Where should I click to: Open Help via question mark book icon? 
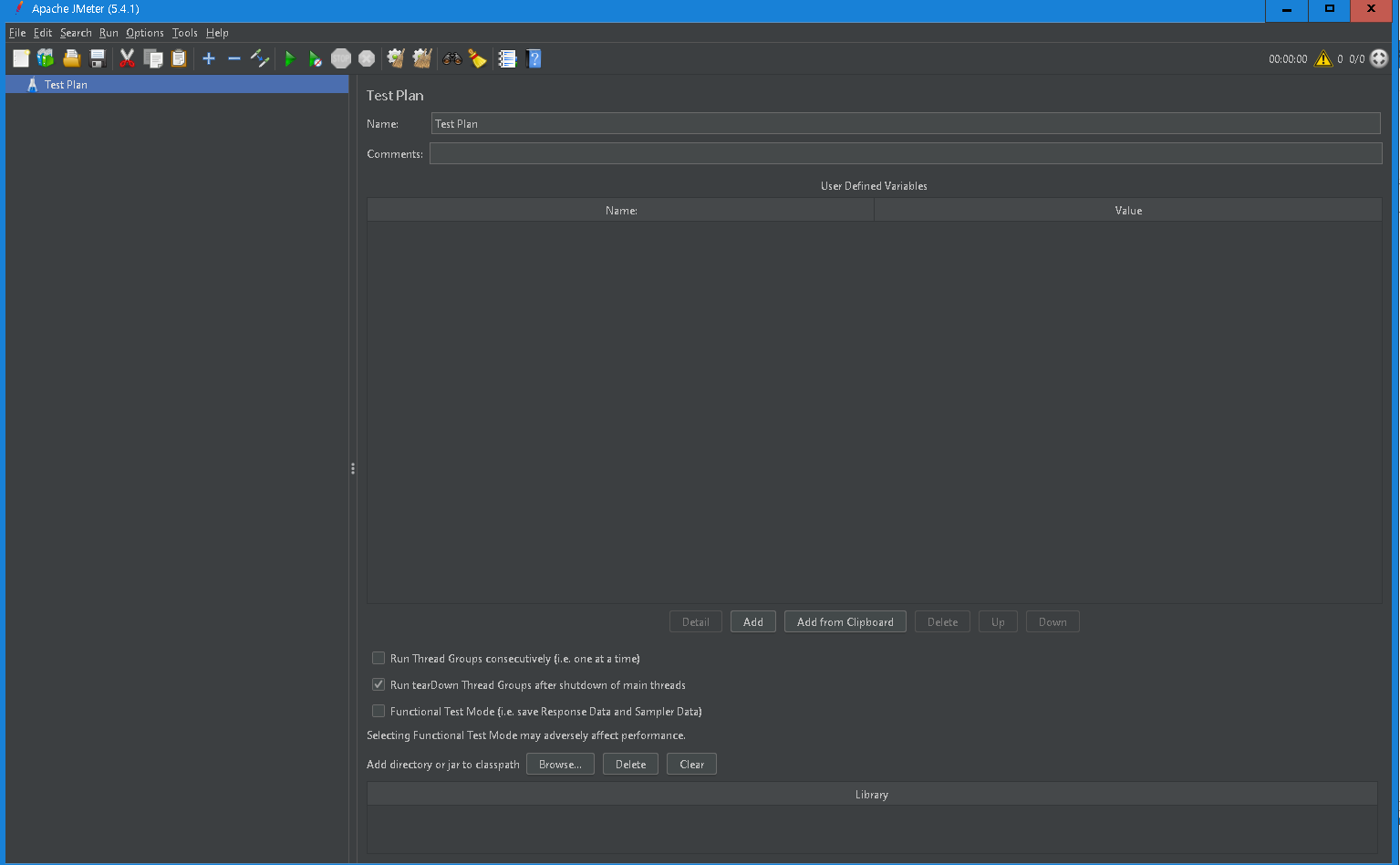coord(534,58)
